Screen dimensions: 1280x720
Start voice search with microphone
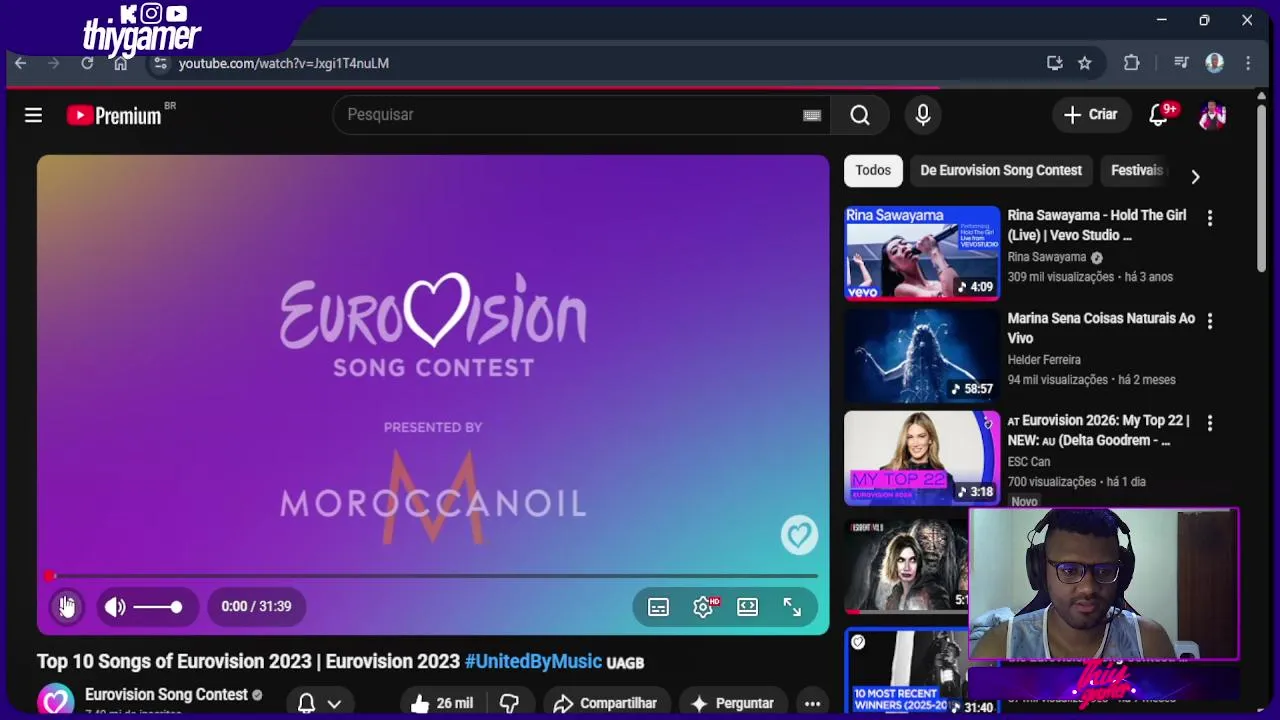point(923,115)
